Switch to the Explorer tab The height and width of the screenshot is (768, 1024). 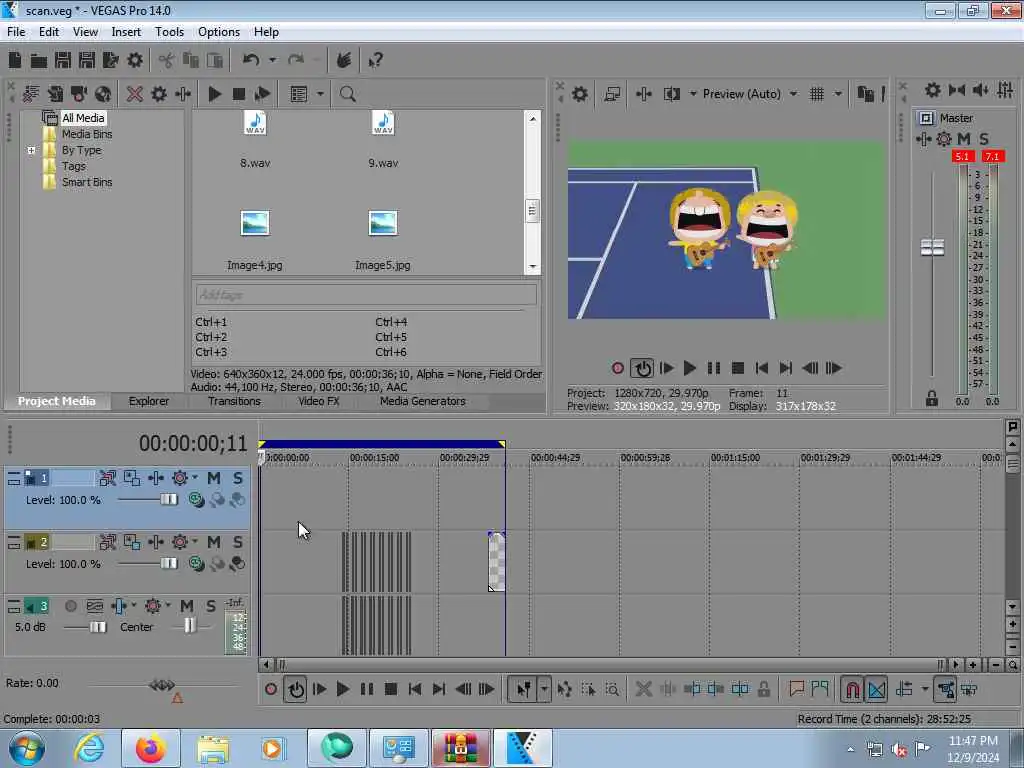149,401
